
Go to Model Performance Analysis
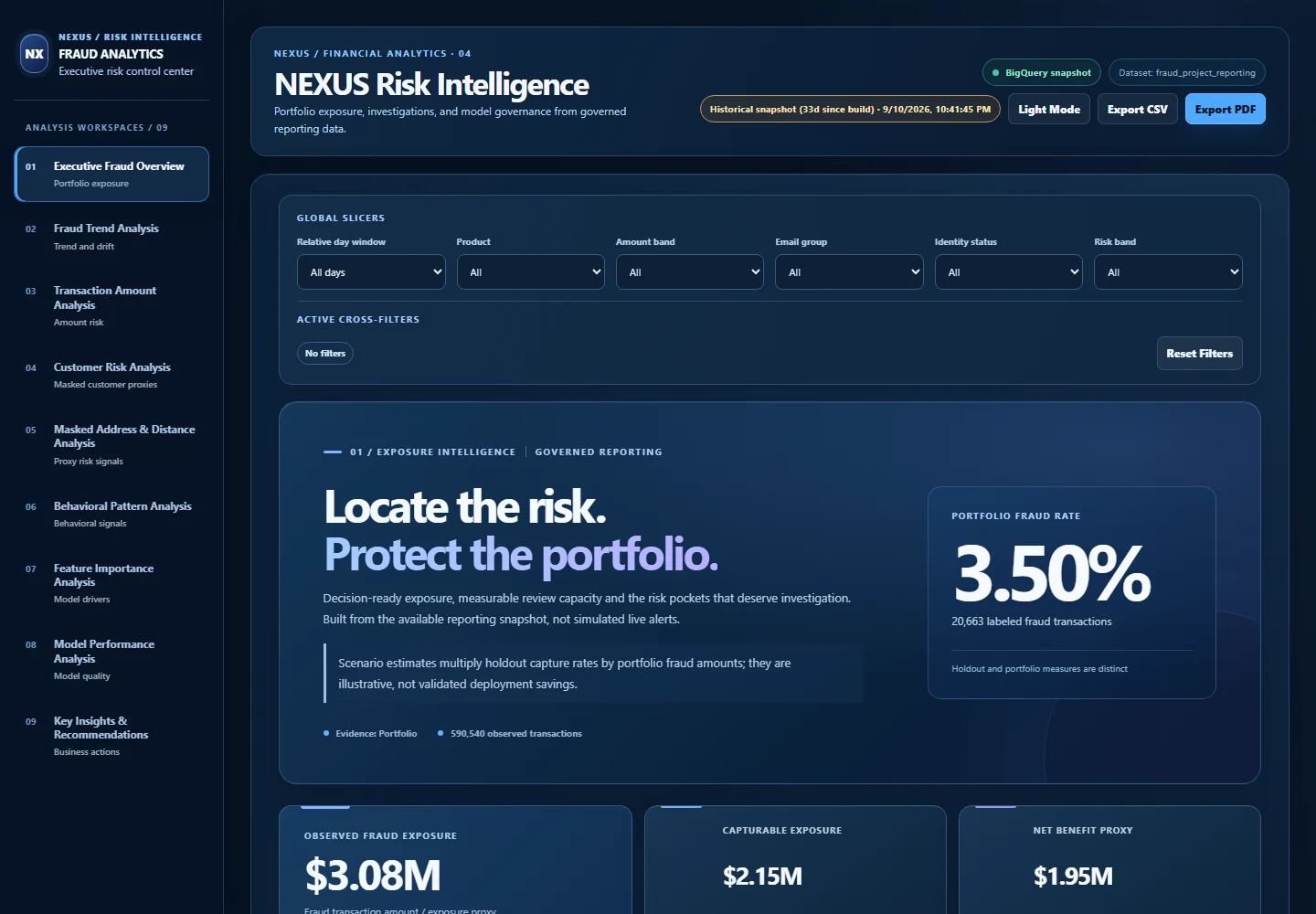pos(111,659)
